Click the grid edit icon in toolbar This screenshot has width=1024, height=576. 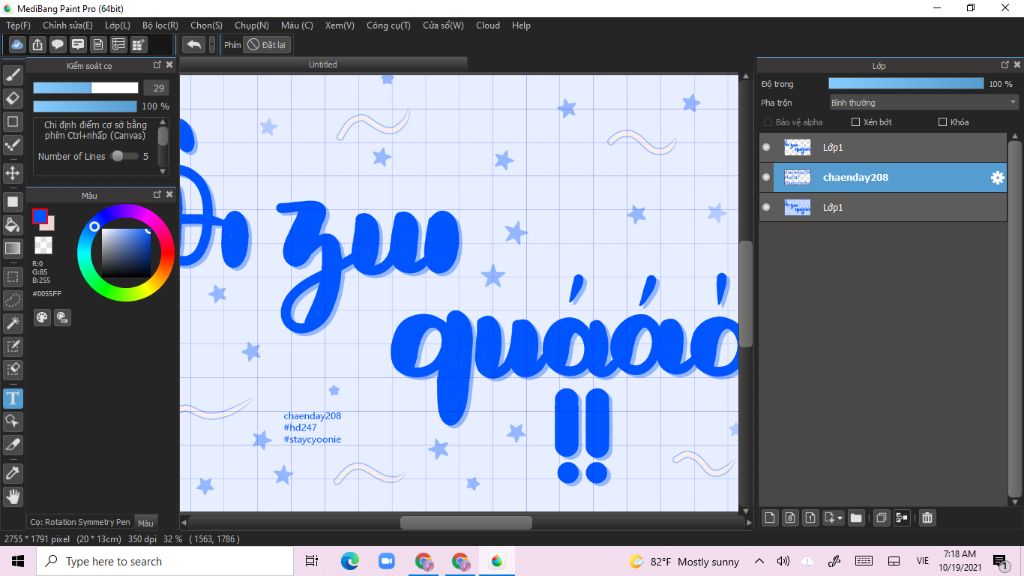[138, 44]
